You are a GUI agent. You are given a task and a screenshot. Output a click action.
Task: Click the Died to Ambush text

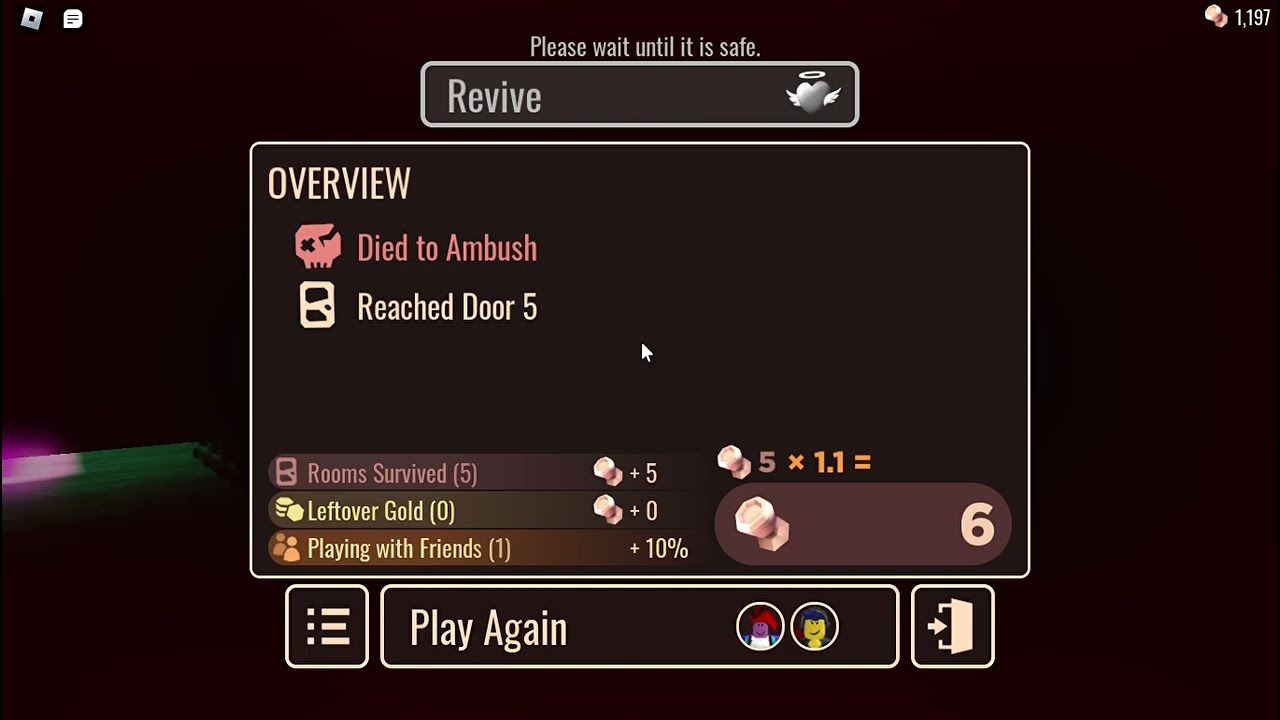coord(447,248)
